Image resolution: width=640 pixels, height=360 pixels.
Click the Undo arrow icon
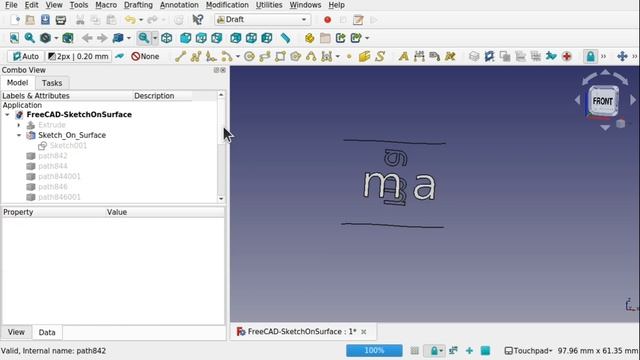tap(130, 20)
